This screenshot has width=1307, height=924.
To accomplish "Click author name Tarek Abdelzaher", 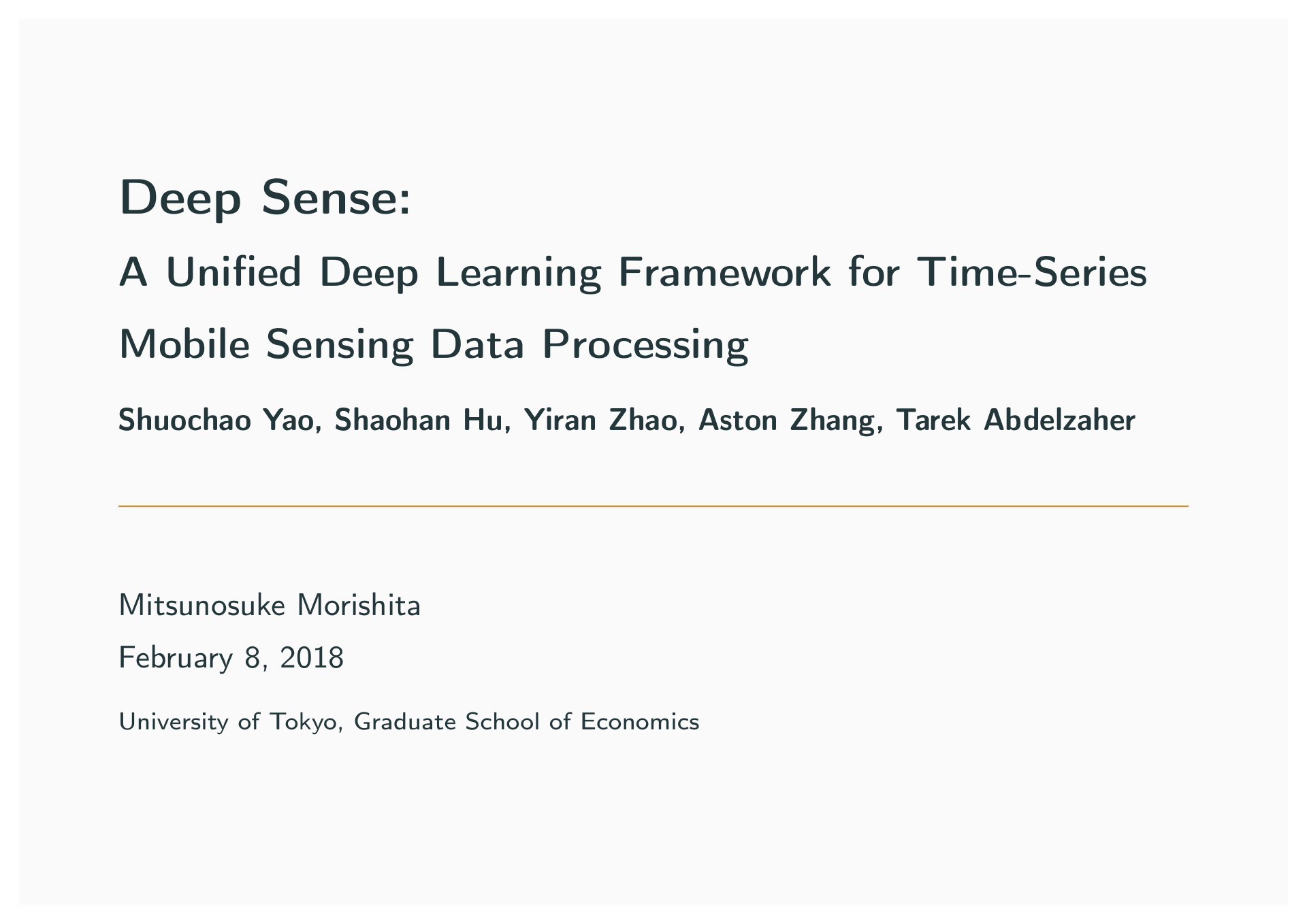I will [1016, 420].
